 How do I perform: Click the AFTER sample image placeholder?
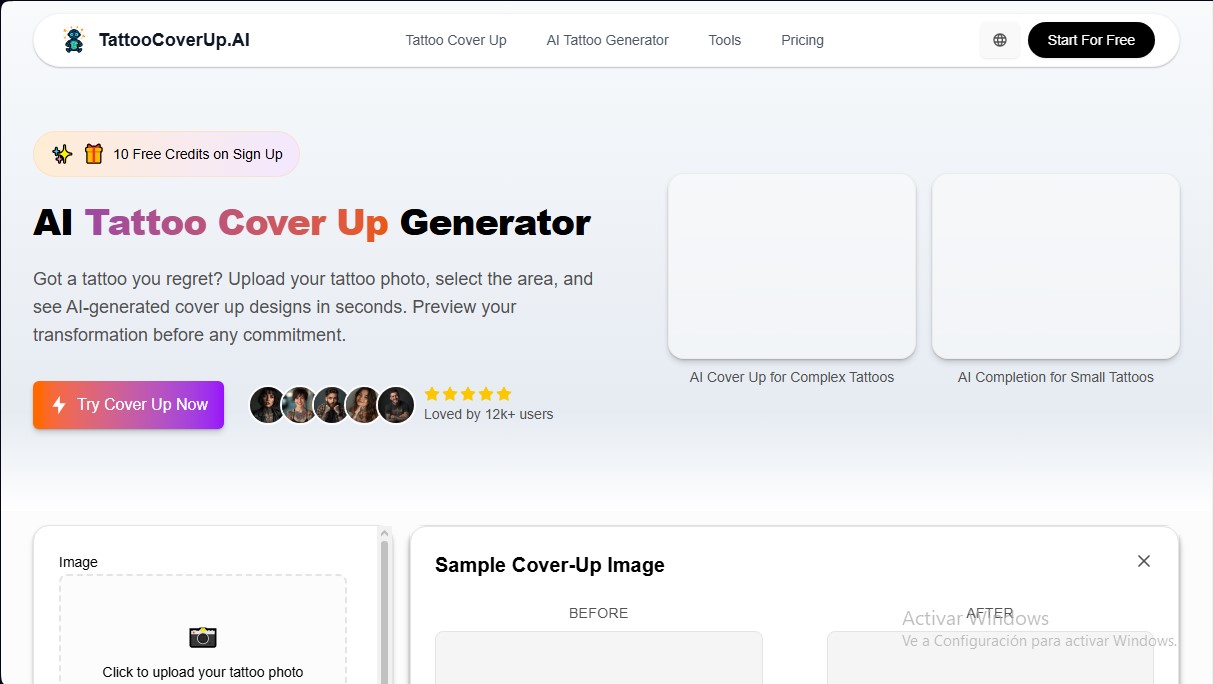tap(990, 657)
